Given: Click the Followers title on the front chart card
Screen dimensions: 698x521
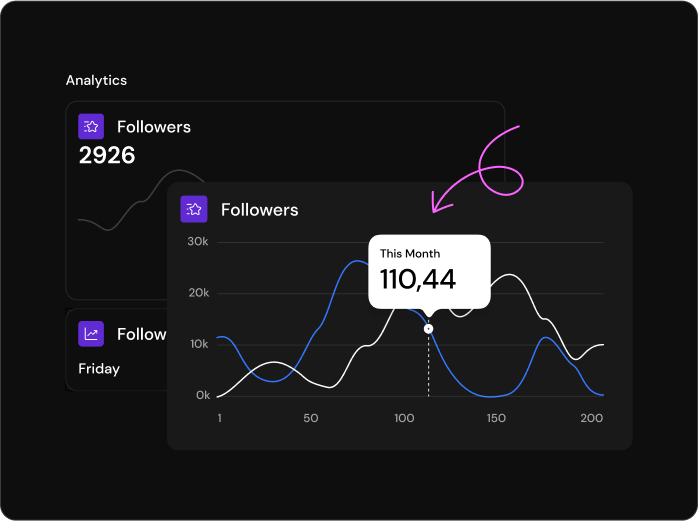Looking at the screenshot, I should pyautogui.click(x=259, y=210).
